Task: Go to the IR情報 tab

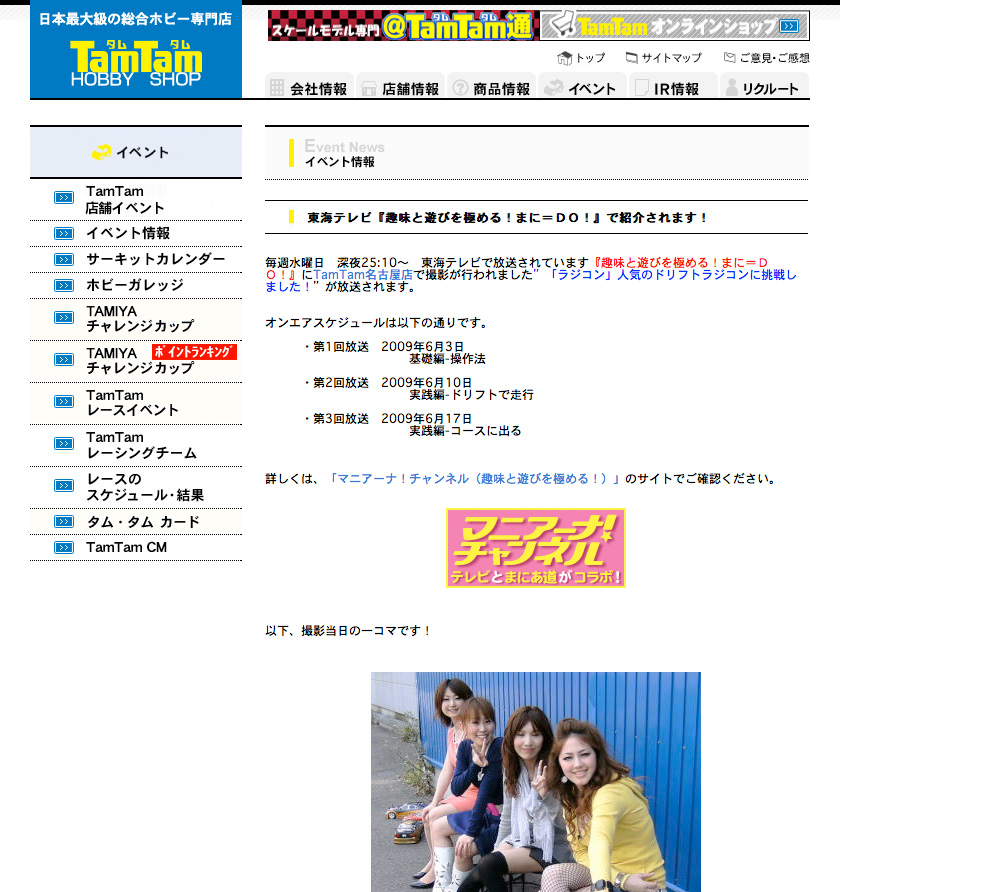Action: pos(673,88)
